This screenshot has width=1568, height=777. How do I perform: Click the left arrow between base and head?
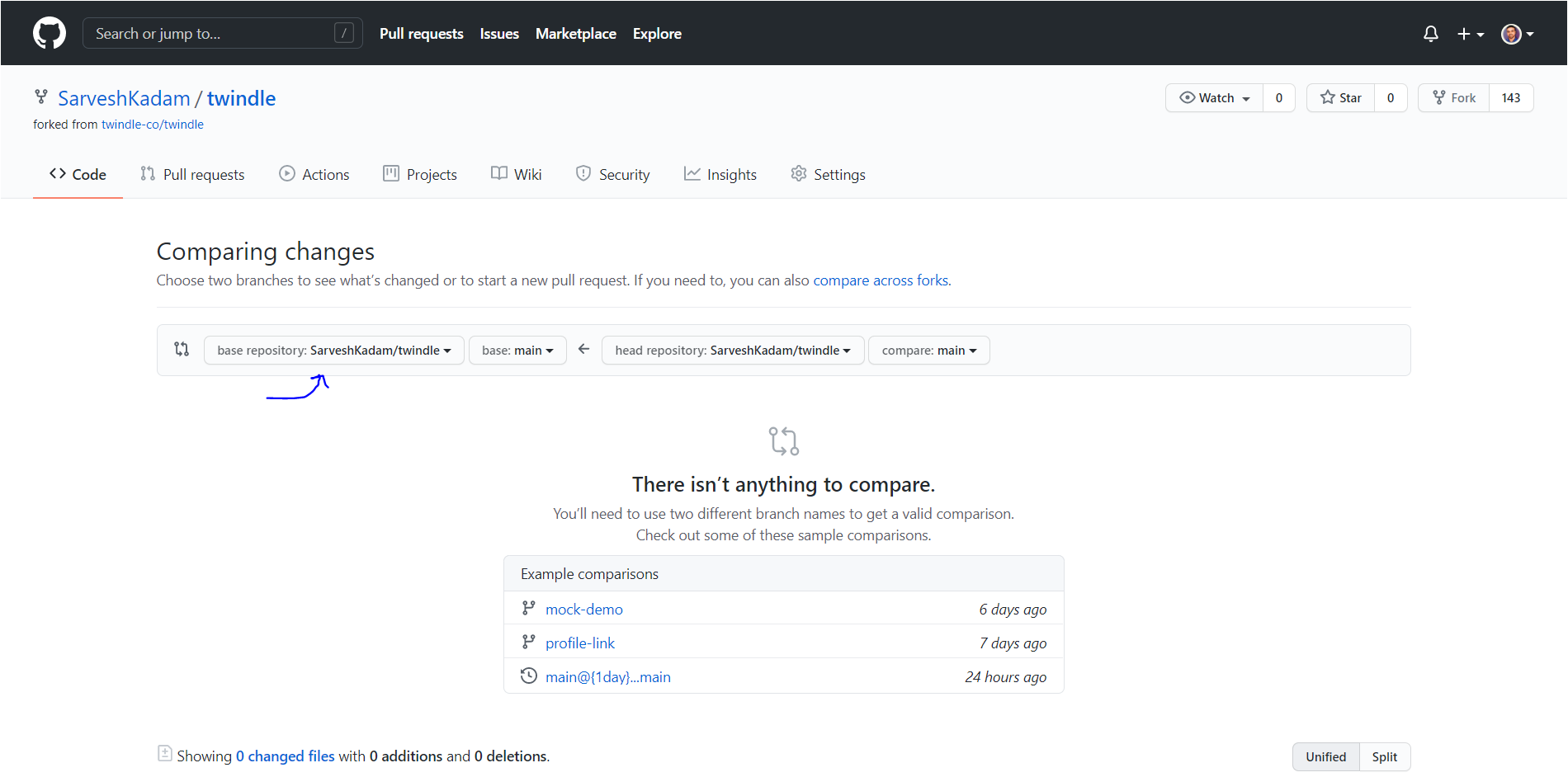click(x=584, y=349)
